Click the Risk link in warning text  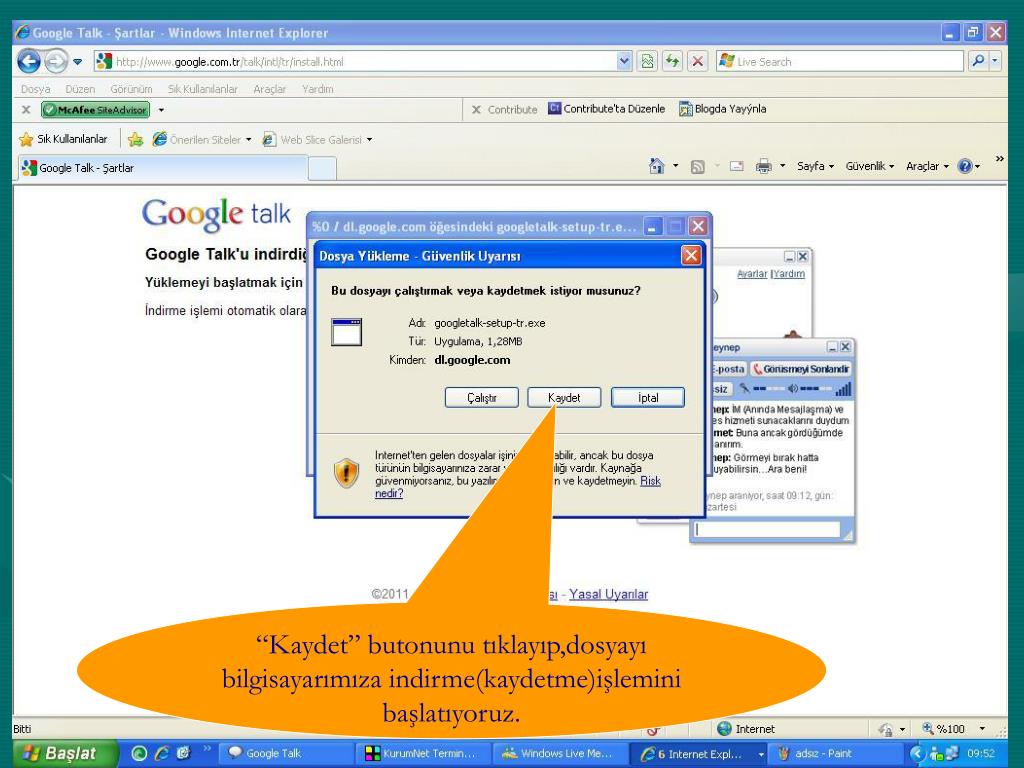point(650,481)
